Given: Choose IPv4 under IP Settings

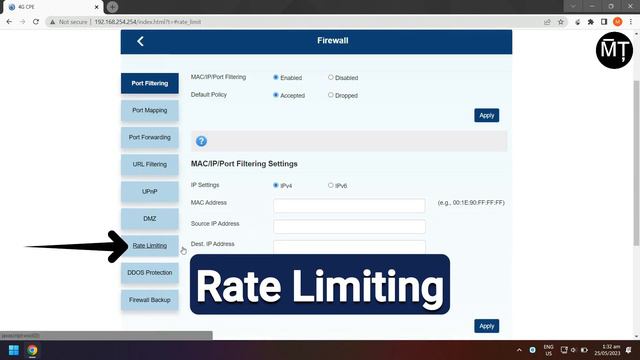Looking at the screenshot, I should pyautogui.click(x=276, y=185).
